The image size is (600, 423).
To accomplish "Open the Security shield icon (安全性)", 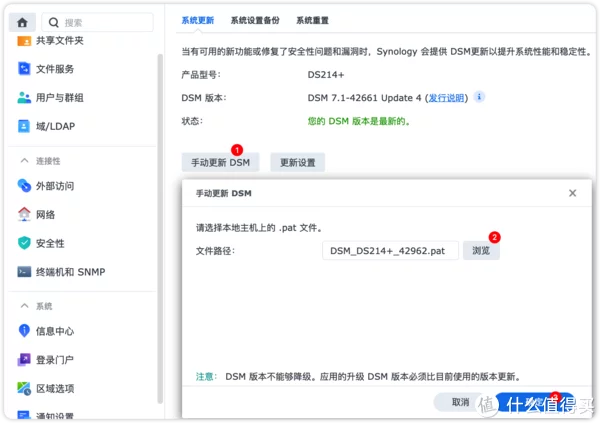I will click(x=24, y=243).
